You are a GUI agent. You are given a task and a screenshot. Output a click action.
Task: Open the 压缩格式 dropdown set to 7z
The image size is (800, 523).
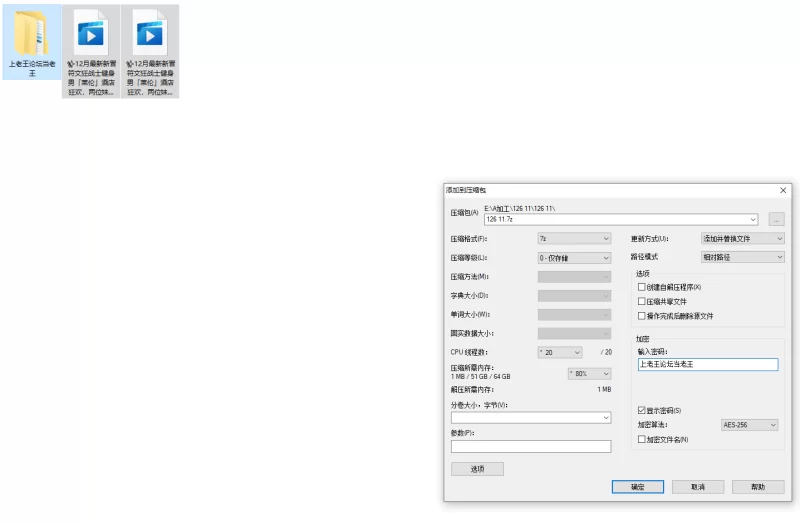point(574,238)
